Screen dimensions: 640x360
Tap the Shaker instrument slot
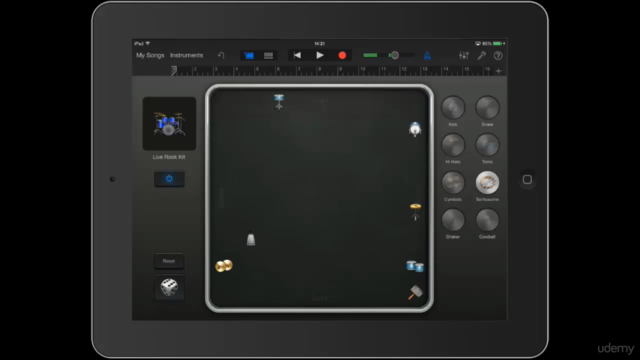[x=453, y=220]
